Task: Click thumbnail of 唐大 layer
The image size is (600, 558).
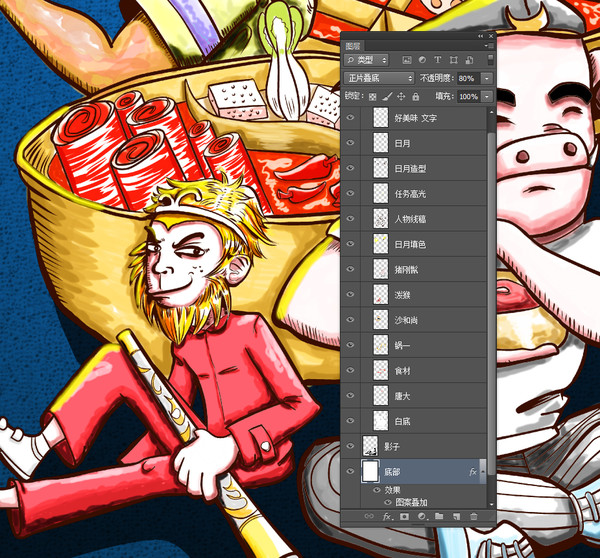Action: click(381, 395)
